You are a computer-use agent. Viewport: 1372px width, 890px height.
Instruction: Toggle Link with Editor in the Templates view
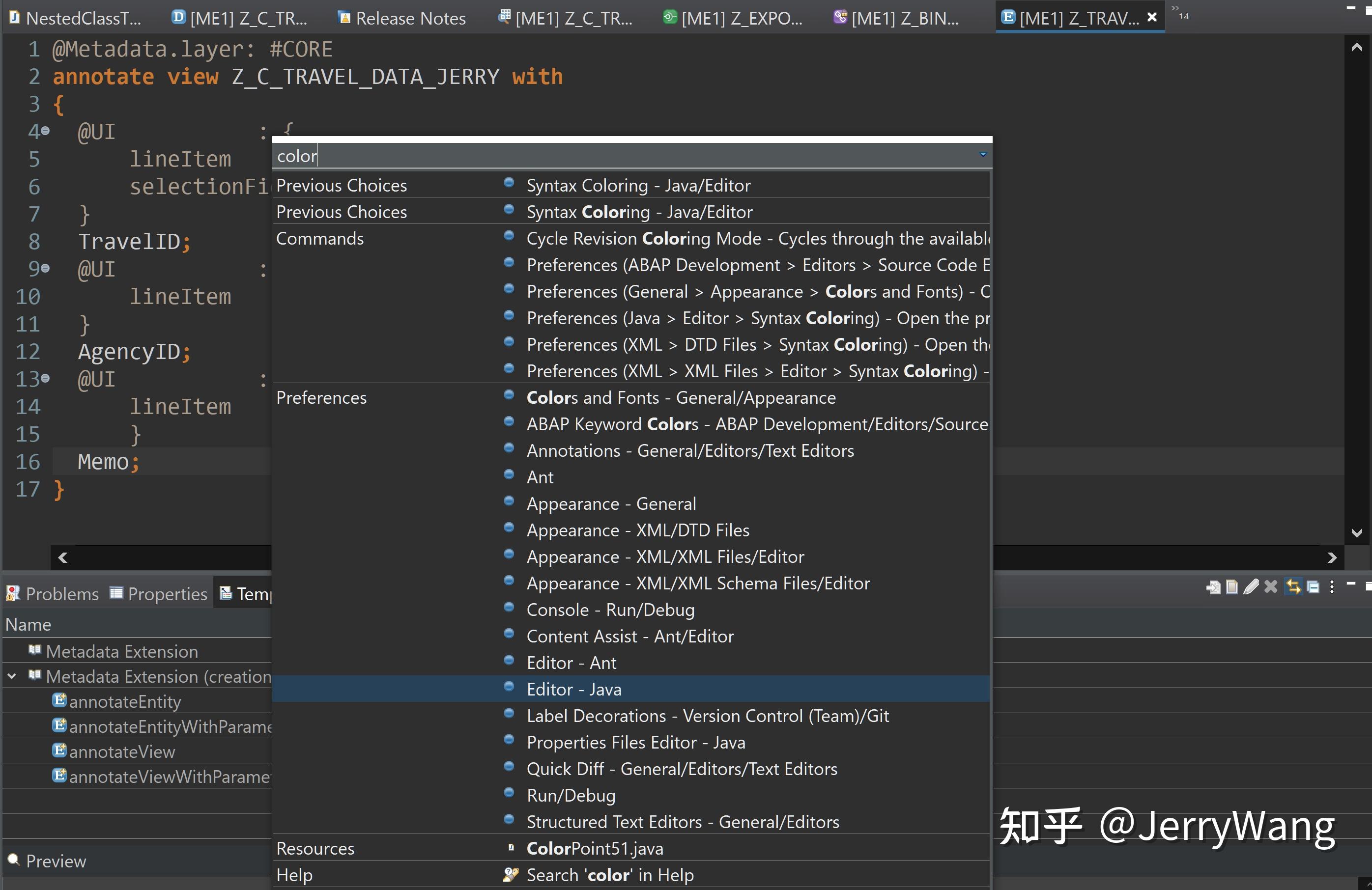[1293, 587]
